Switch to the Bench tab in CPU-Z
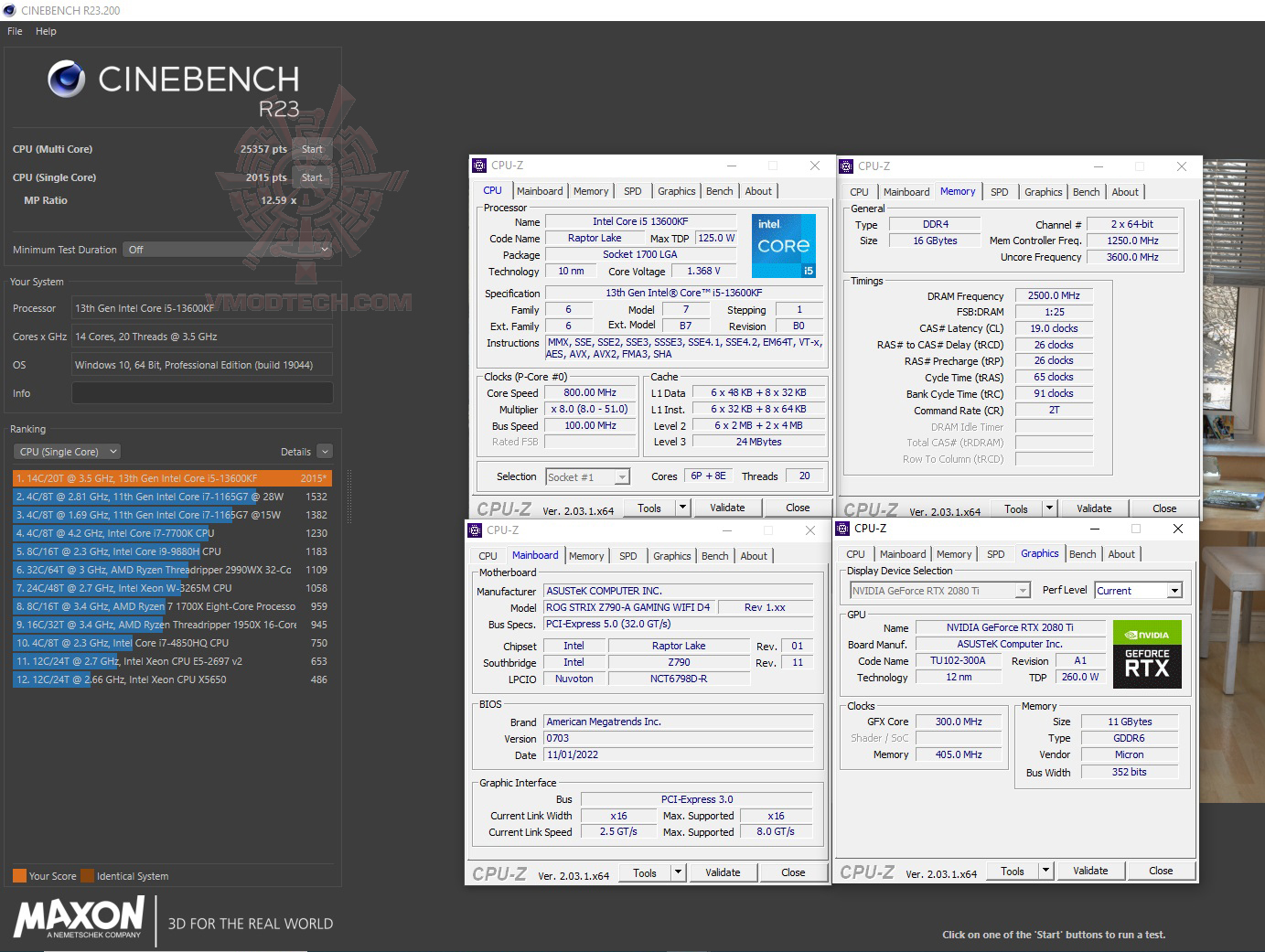Viewport: 1265px width, 952px height. pyautogui.click(x=719, y=190)
